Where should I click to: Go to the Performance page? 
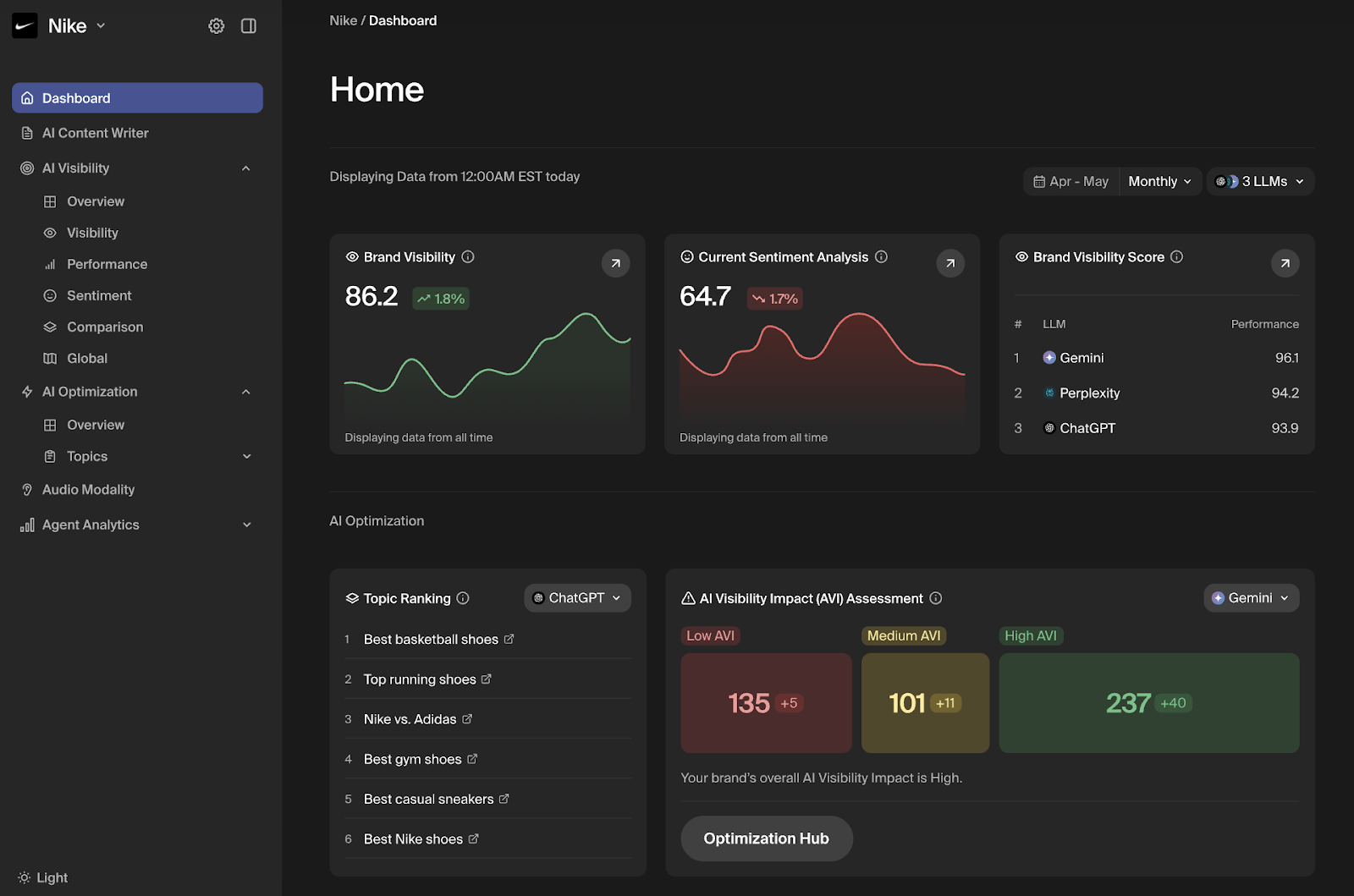[106, 264]
